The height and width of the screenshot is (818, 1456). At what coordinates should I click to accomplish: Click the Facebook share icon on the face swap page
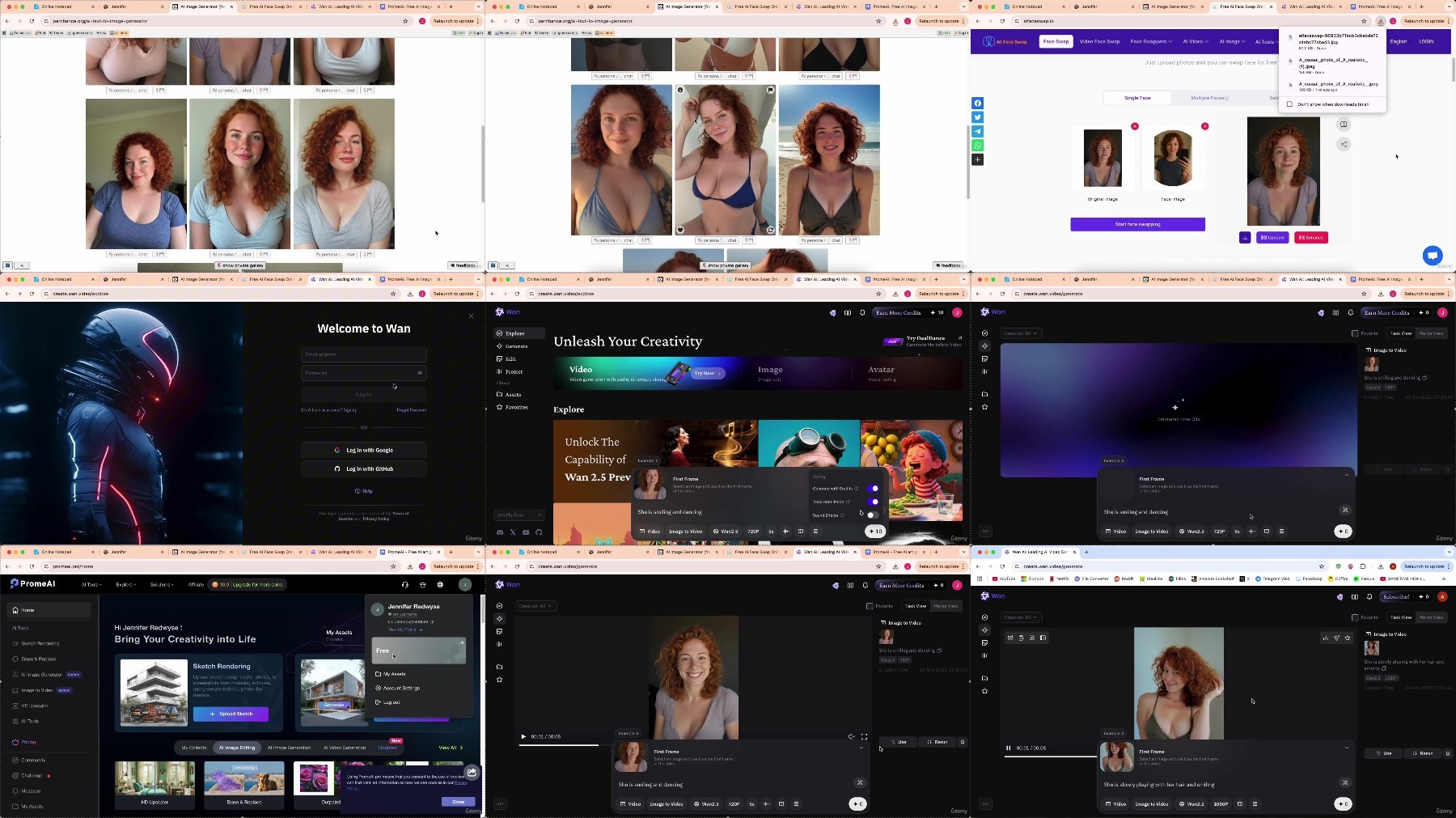tap(977, 104)
